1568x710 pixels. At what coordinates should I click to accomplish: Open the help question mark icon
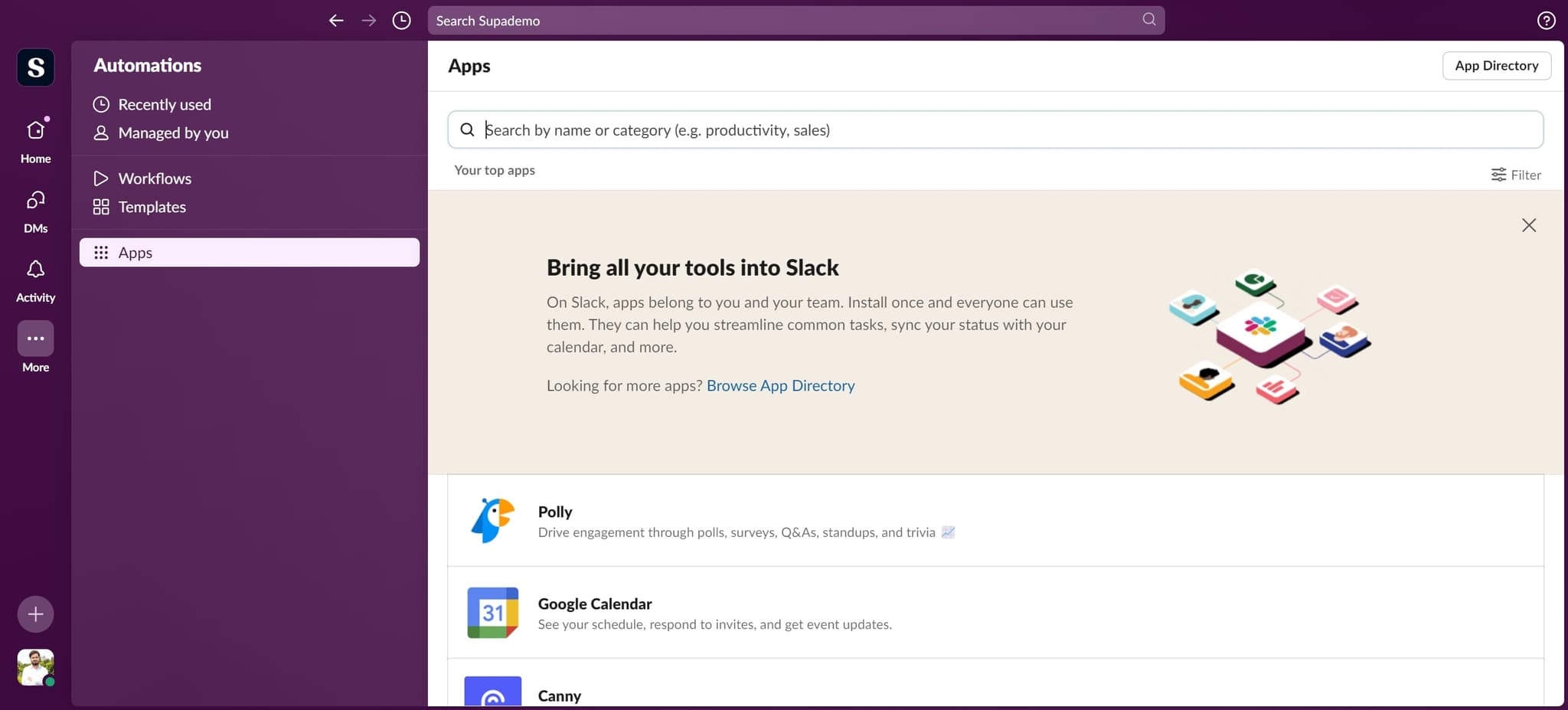click(x=1546, y=21)
